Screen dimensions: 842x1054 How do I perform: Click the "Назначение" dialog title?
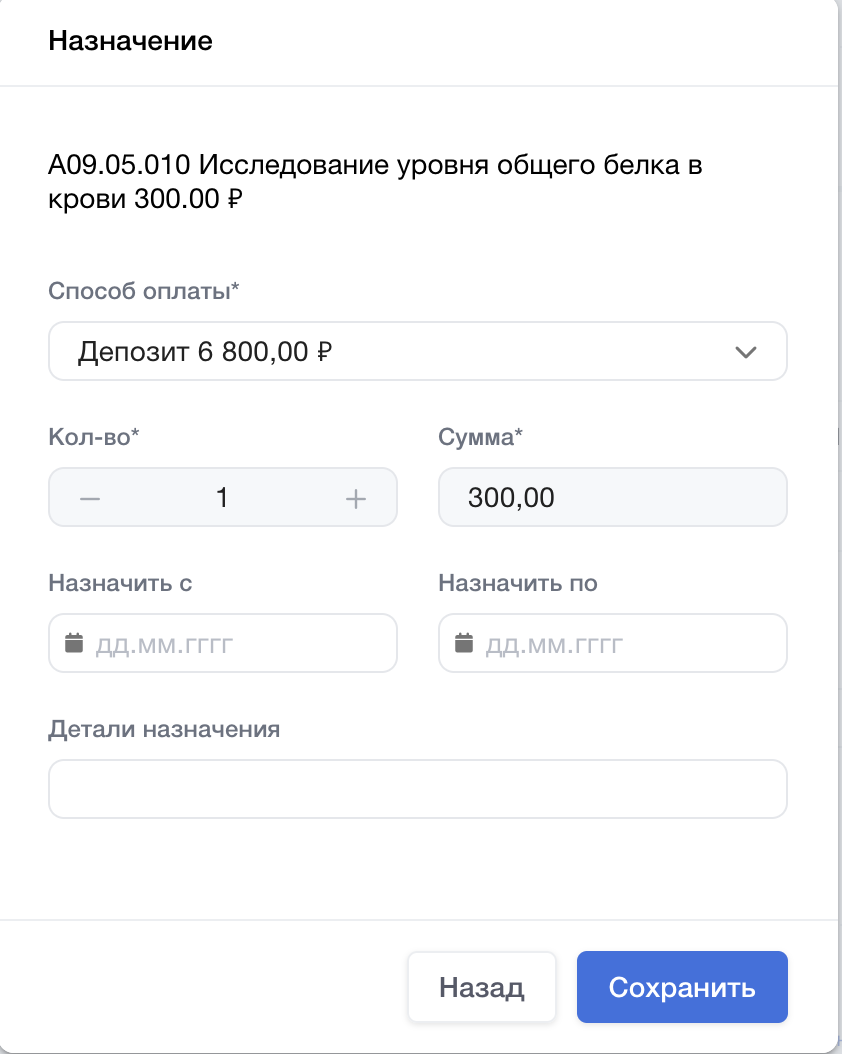[130, 42]
